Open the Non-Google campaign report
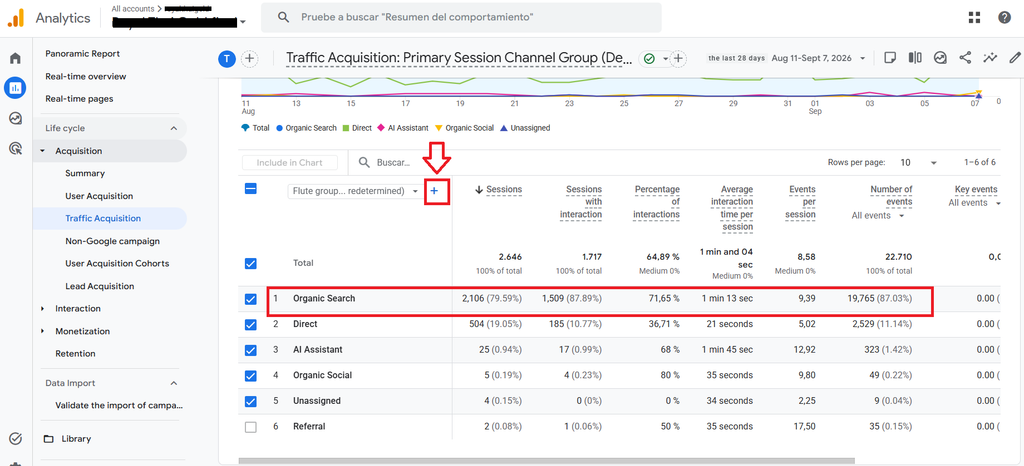 pyautogui.click(x=112, y=241)
